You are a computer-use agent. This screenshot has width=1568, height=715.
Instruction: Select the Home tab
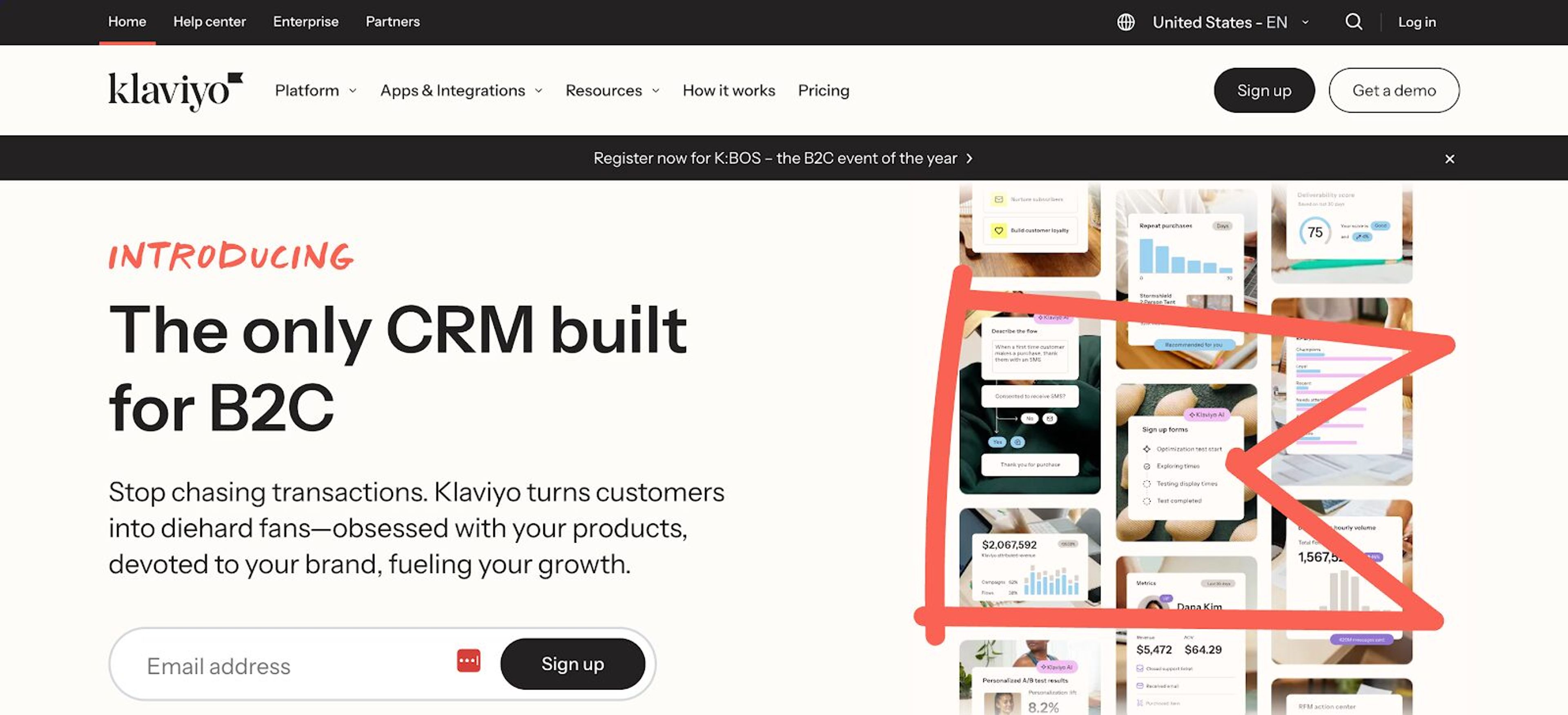[127, 21]
